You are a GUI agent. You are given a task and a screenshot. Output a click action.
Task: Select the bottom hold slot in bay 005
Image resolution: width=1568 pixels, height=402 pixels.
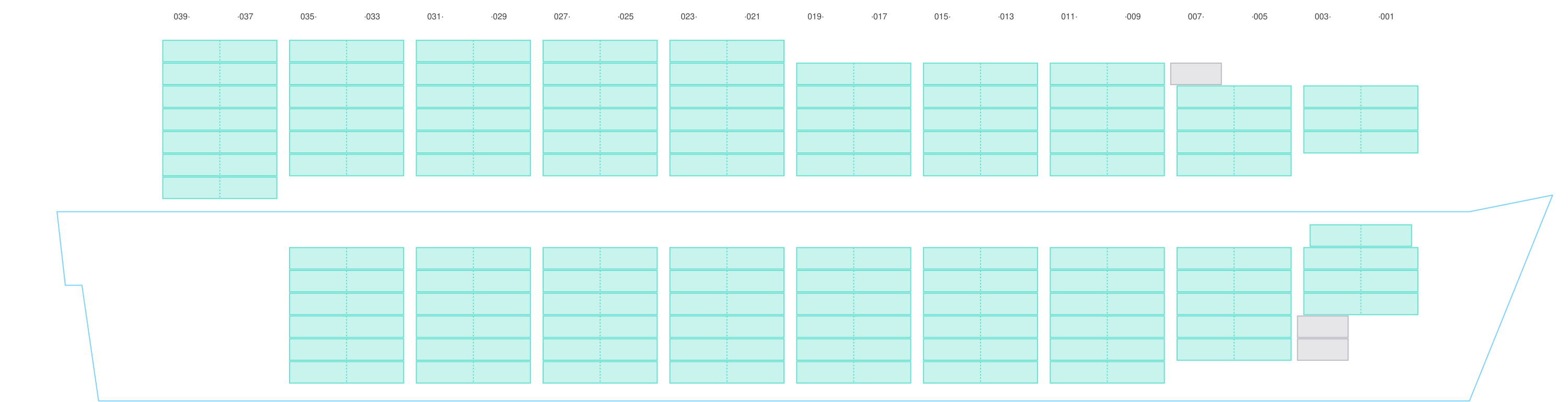coord(1262,350)
